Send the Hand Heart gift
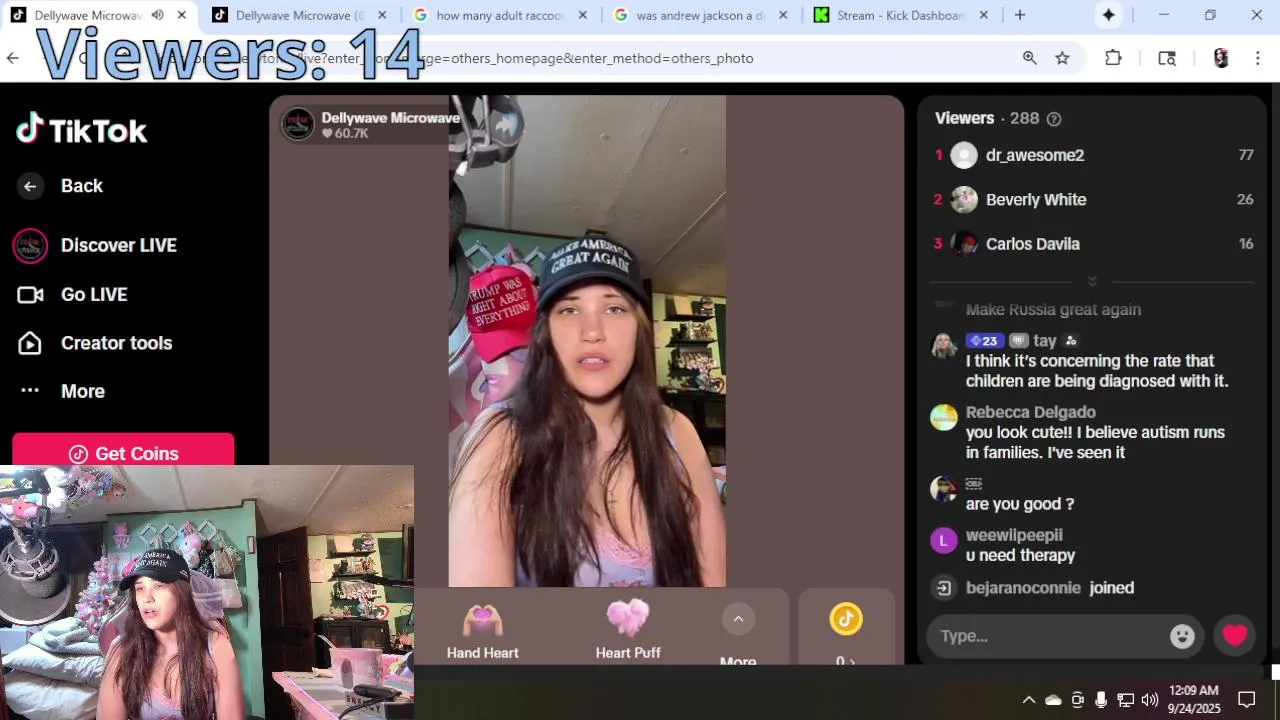Viewport: 1280px width, 720px height. pos(482,631)
